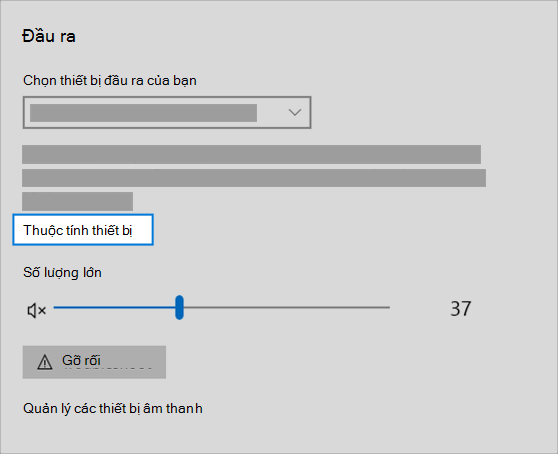This screenshot has height=454, width=558.
Task: Toggle the muted speaker icon beside the slider
Action: (37, 310)
